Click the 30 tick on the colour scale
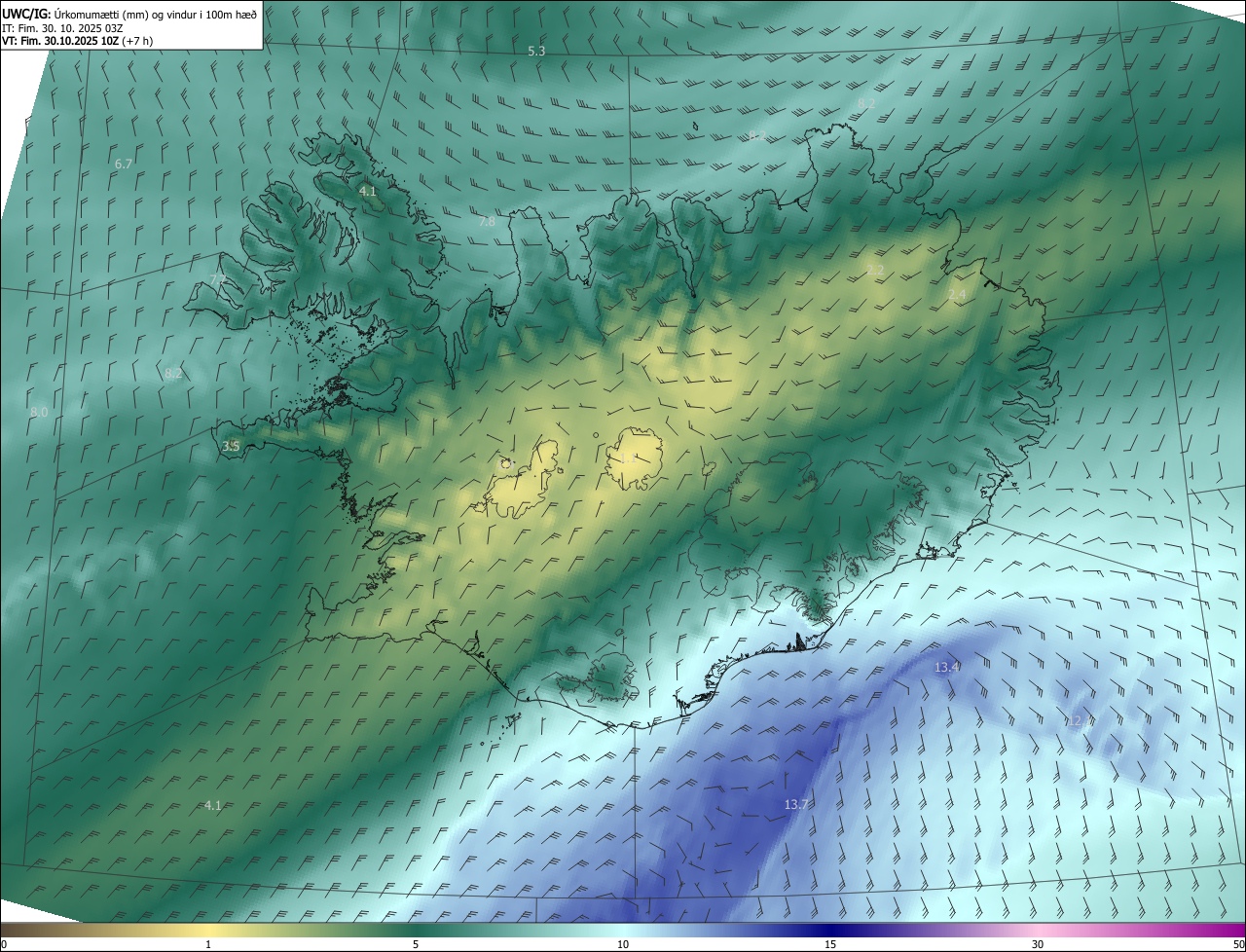1246x952 pixels. coord(1038,944)
